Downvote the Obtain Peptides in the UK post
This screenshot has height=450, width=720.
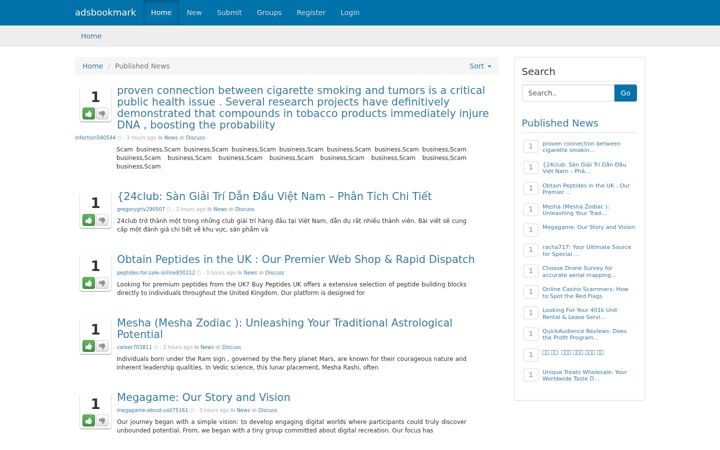[x=102, y=283]
